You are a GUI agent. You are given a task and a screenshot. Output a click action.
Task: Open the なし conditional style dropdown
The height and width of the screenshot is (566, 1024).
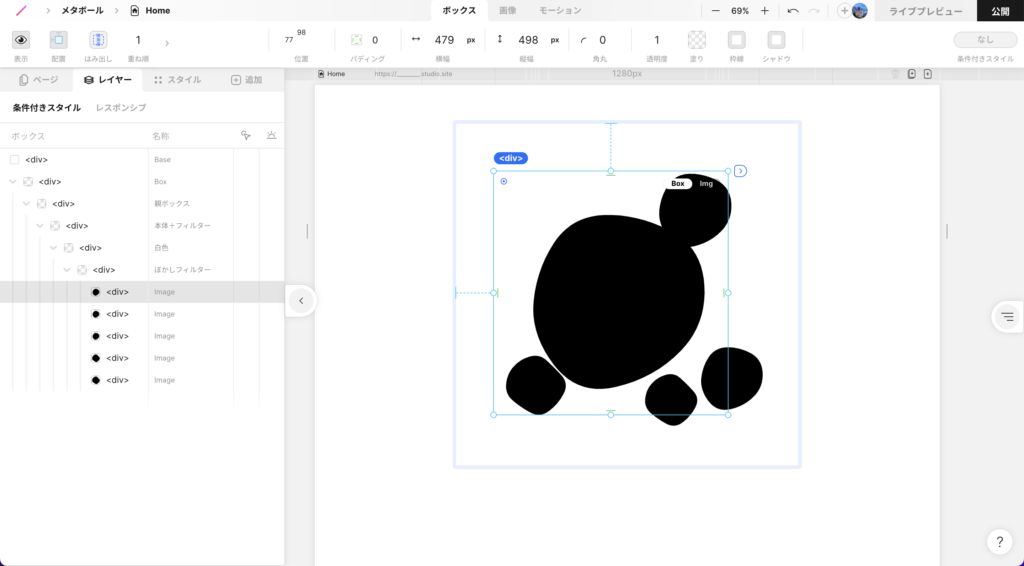click(x=985, y=40)
